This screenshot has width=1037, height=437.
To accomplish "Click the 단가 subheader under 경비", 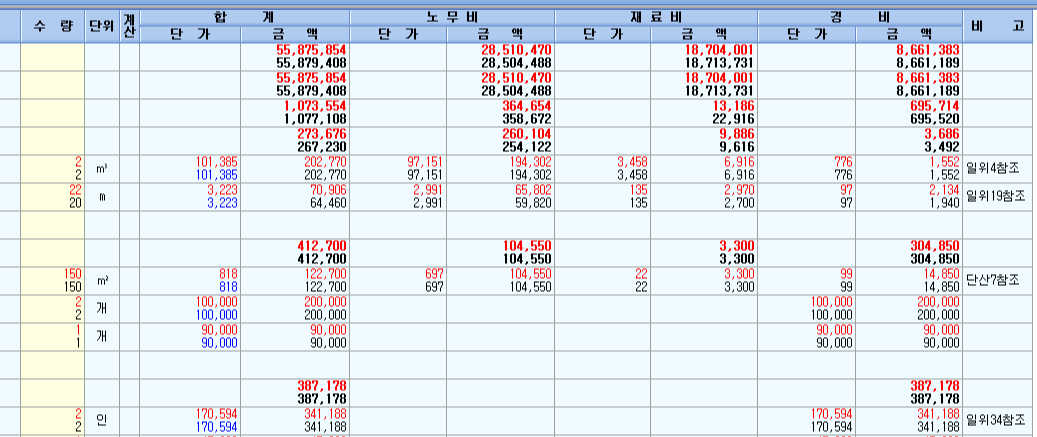I will [807, 35].
